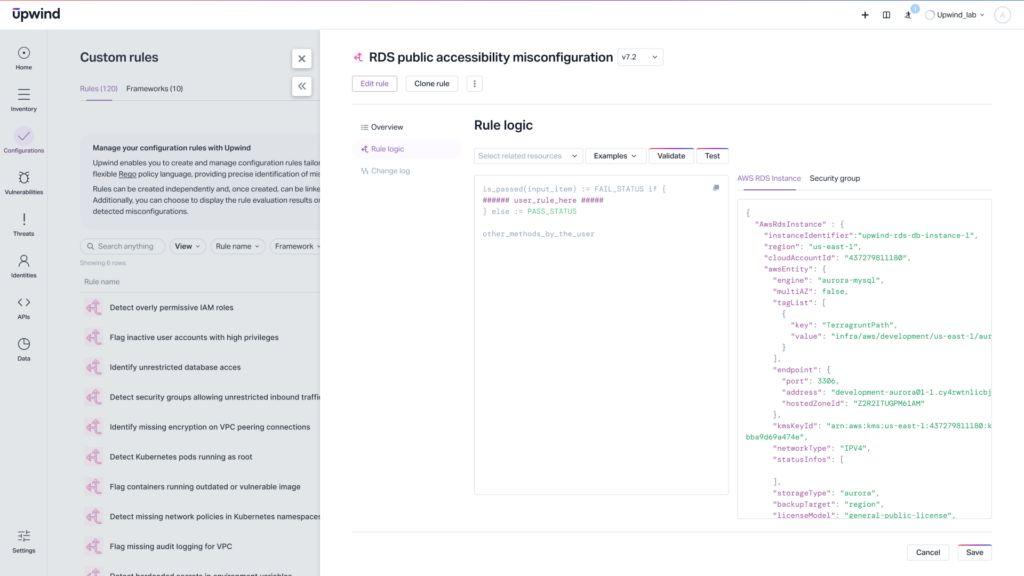Image resolution: width=1024 pixels, height=576 pixels.
Task: Click inside the rule logic code editor
Action: (x=601, y=334)
